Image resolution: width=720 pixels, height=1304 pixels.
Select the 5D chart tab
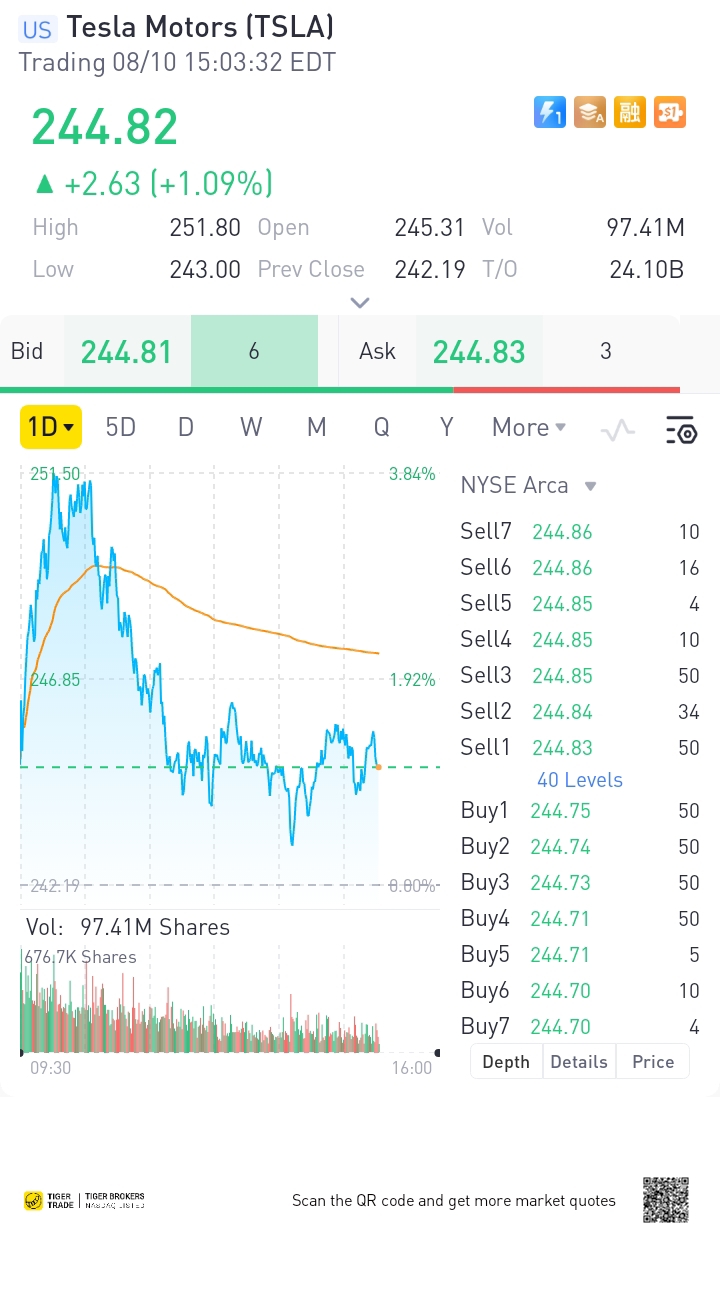tap(120, 428)
